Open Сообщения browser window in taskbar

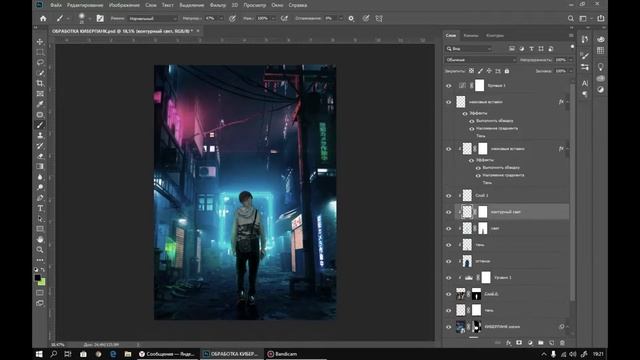[167, 354]
